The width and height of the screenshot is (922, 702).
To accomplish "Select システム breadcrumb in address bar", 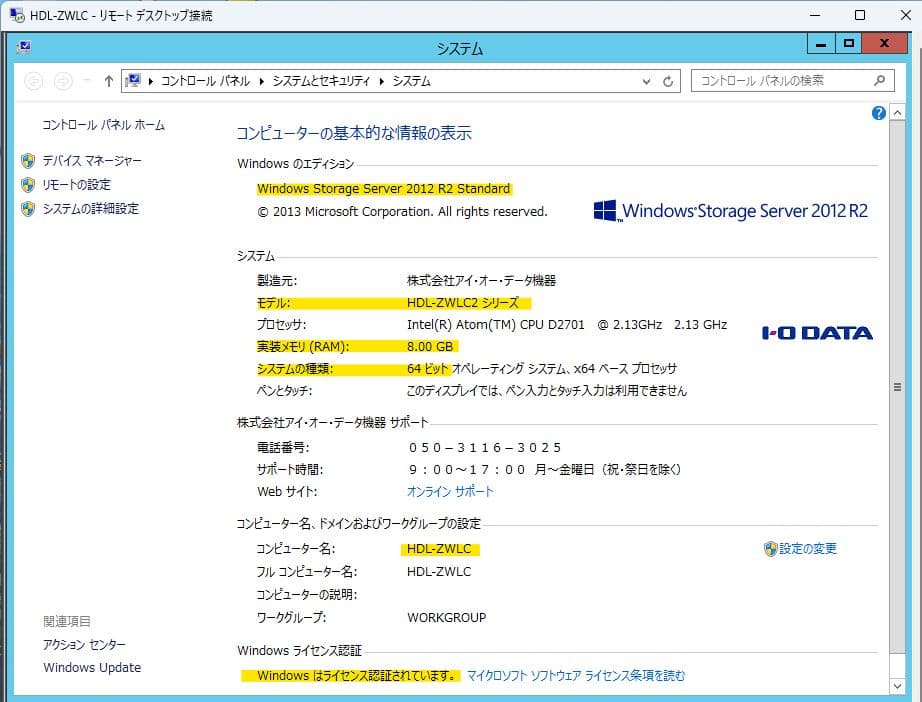I will (x=412, y=81).
